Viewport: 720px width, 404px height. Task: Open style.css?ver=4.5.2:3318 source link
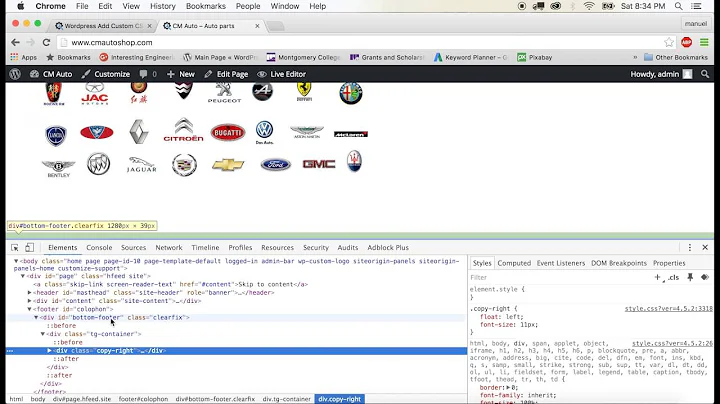click(669, 309)
